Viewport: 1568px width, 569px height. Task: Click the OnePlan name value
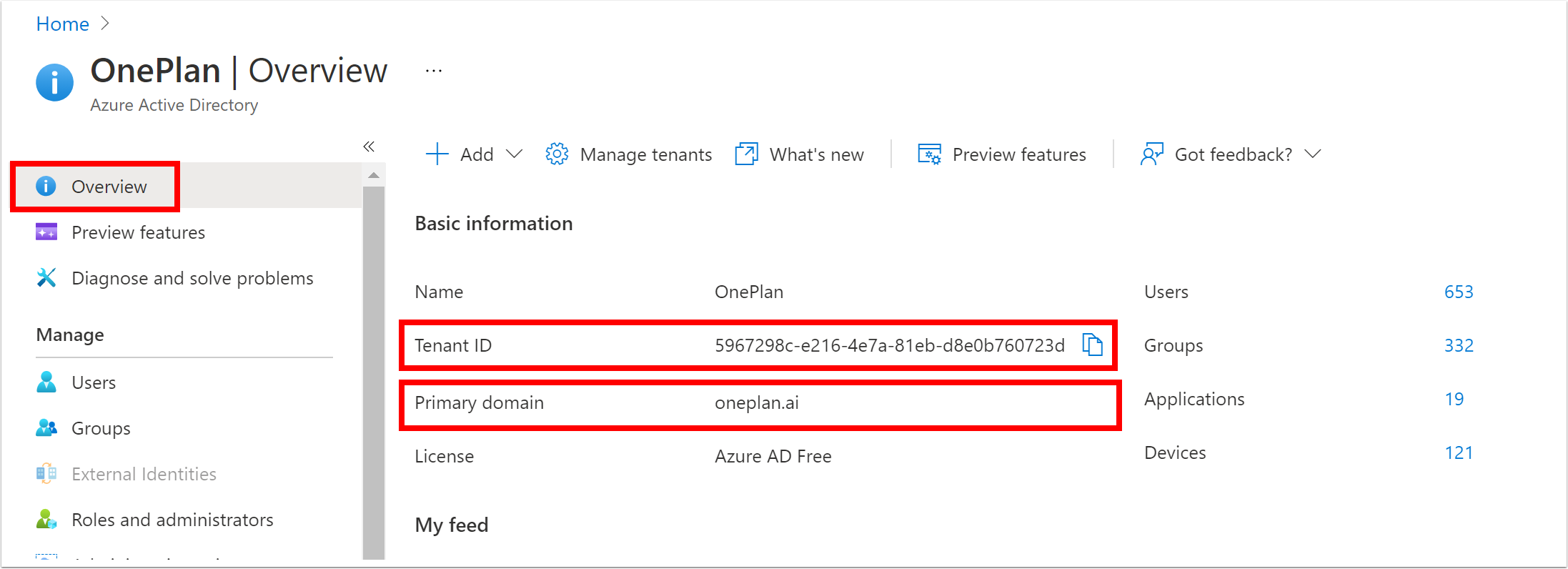[x=749, y=292]
